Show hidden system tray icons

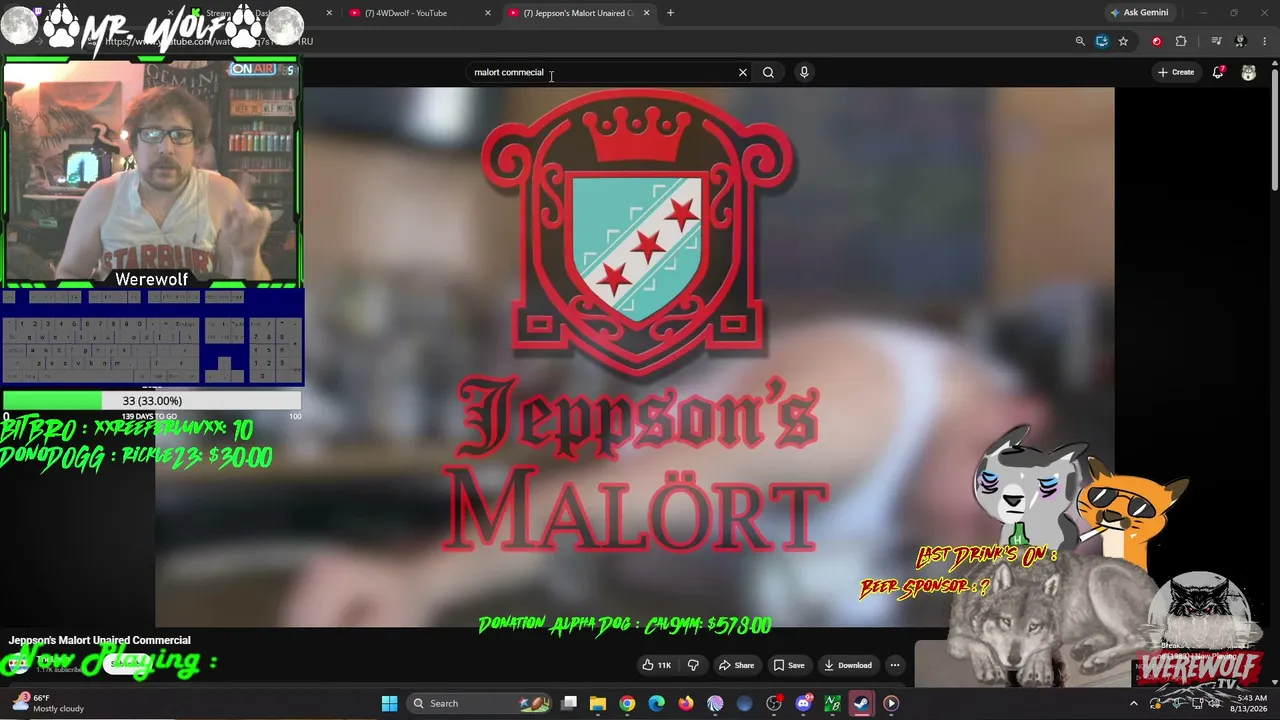1133,703
